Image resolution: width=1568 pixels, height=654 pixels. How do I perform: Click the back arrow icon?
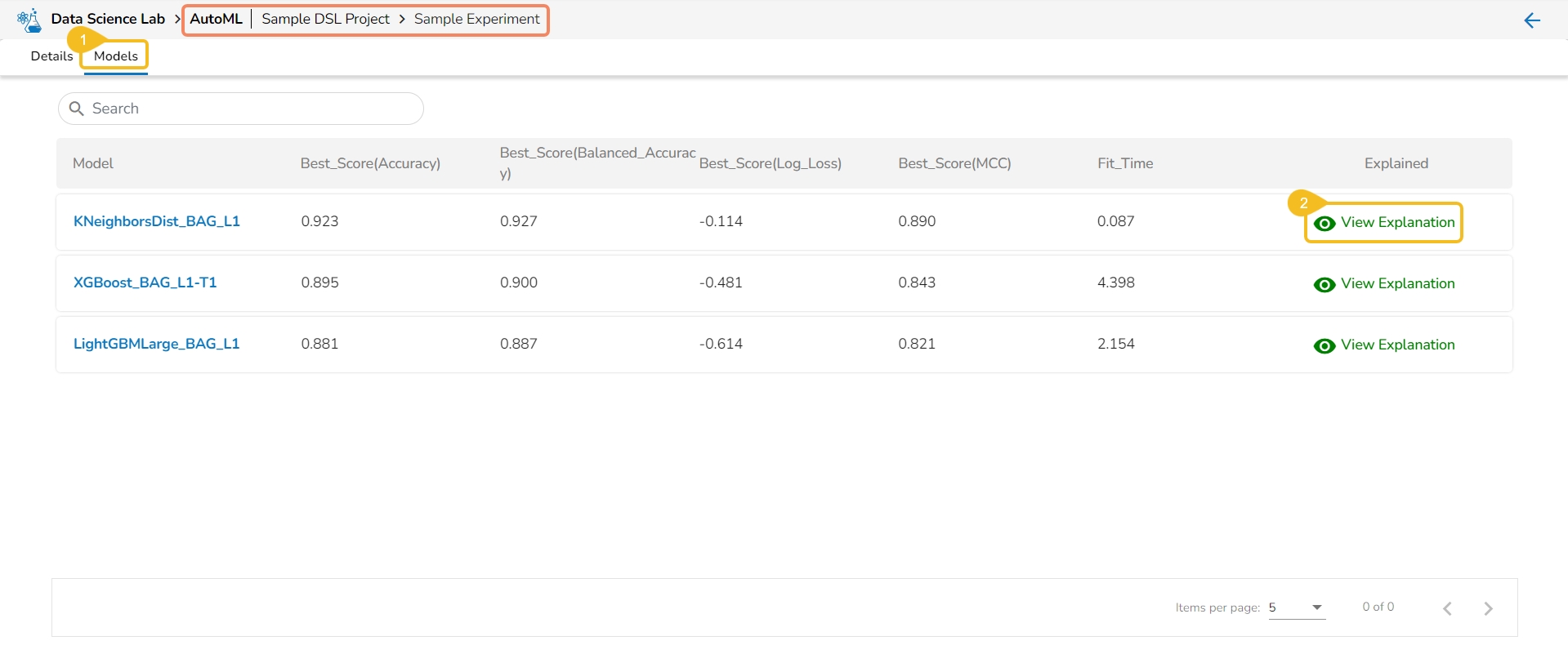(1532, 20)
